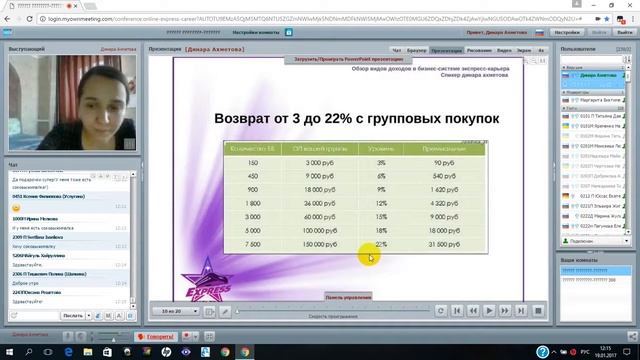Open the Экран tab
The width and height of the screenshot is (640, 360).
click(x=524, y=50)
